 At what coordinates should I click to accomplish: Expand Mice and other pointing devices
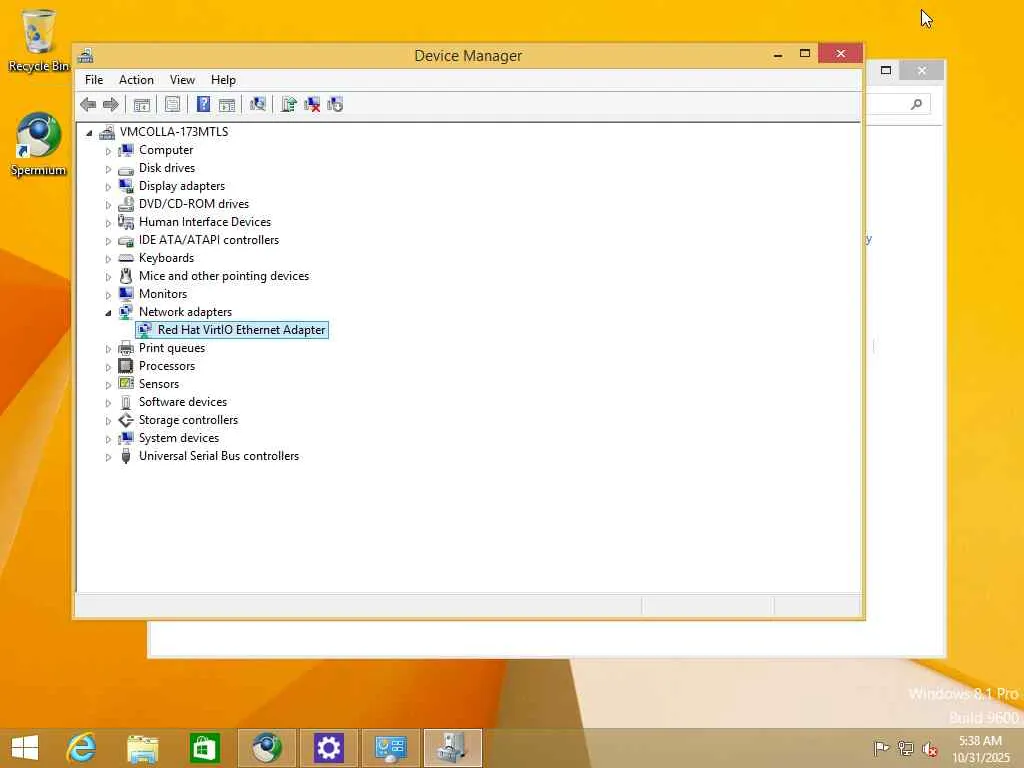[x=108, y=277]
